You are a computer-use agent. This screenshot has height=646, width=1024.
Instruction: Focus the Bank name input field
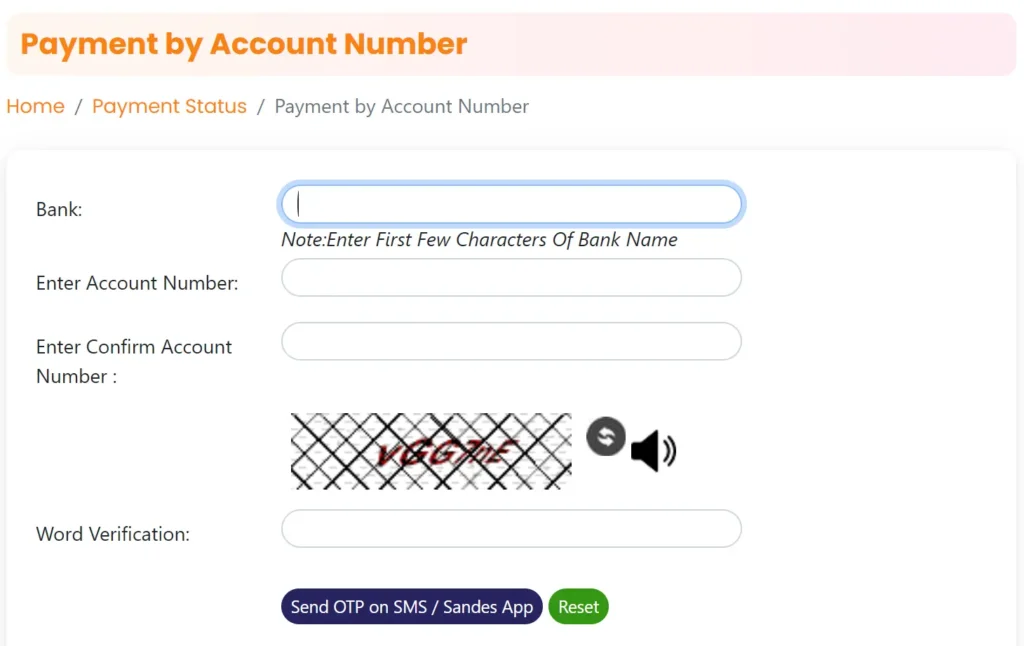tap(511, 204)
